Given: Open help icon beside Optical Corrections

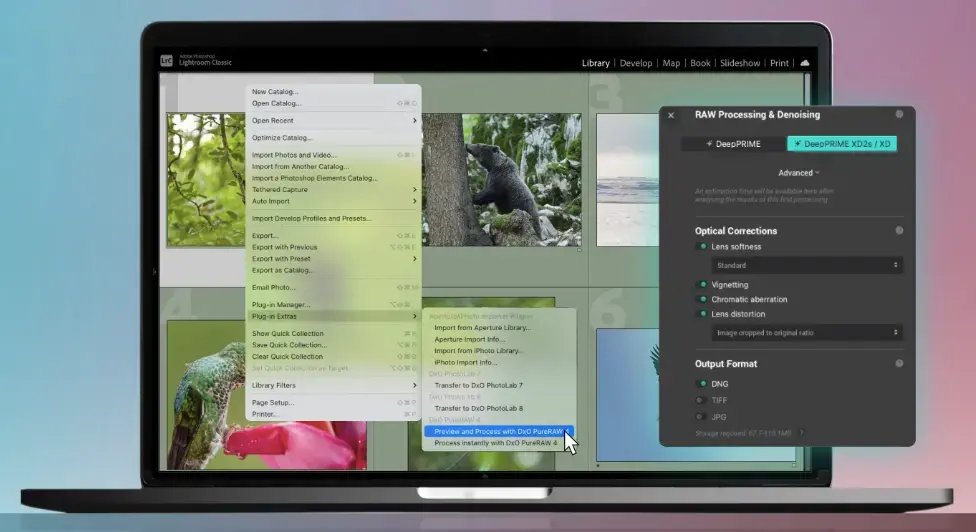Looking at the screenshot, I should (x=899, y=230).
